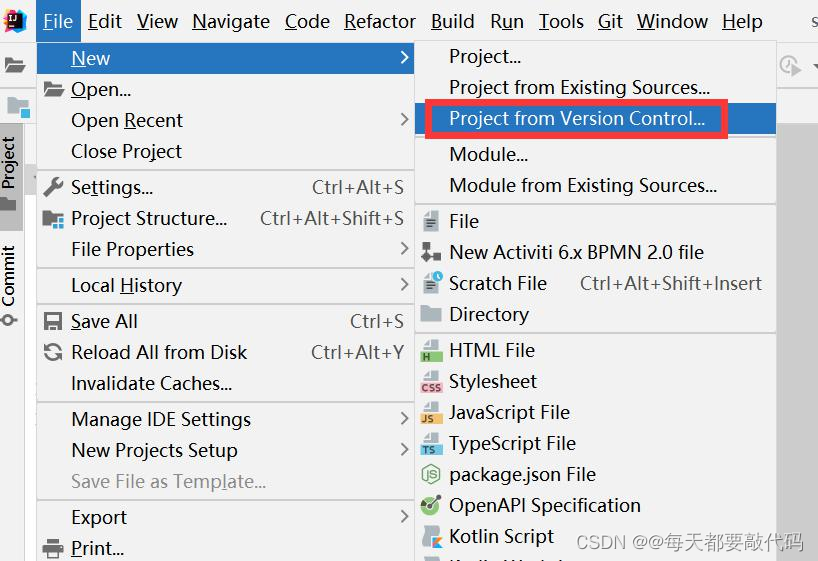Expand the Export submenu arrow

click(404, 517)
